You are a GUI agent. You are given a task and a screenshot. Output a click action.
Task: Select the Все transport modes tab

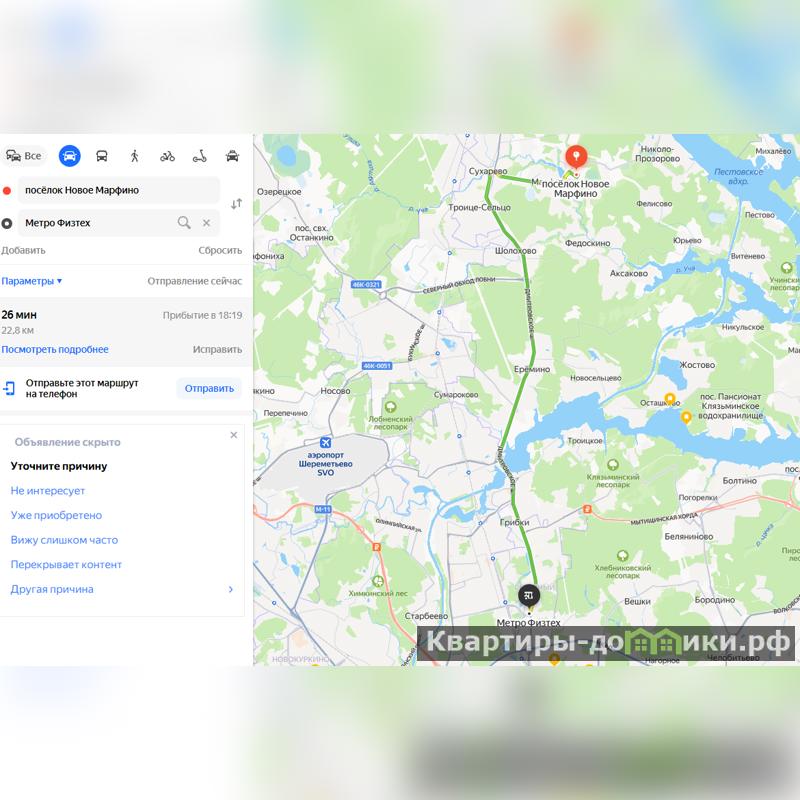[x=24, y=156]
